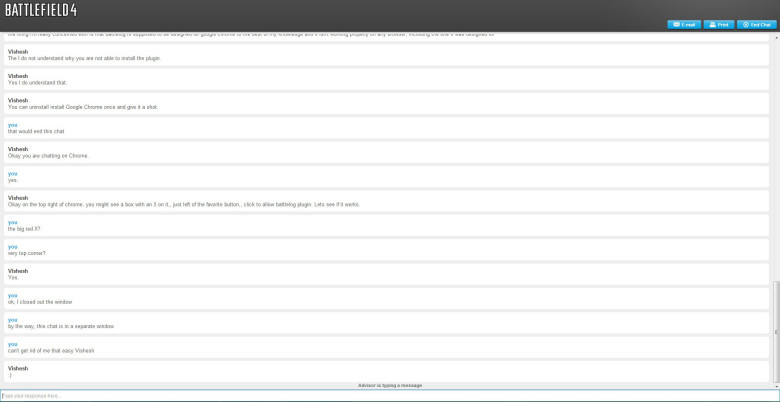Click the chat scrollbar up arrow
The height and width of the screenshot is (402, 780).
(777, 37)
